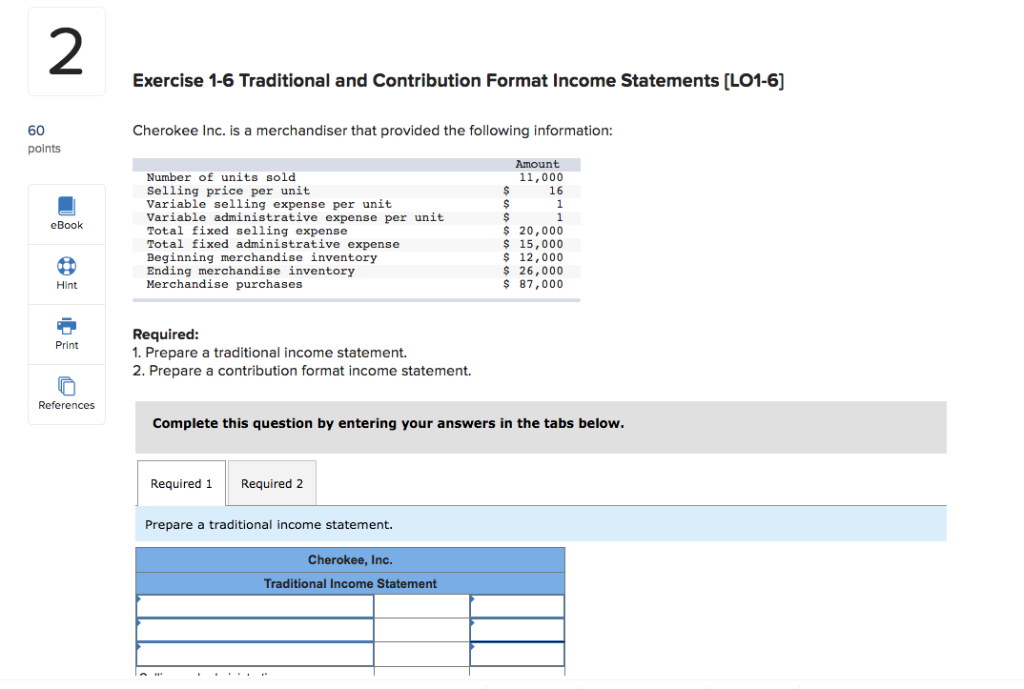Click the '60 points' label

(44, 138)
